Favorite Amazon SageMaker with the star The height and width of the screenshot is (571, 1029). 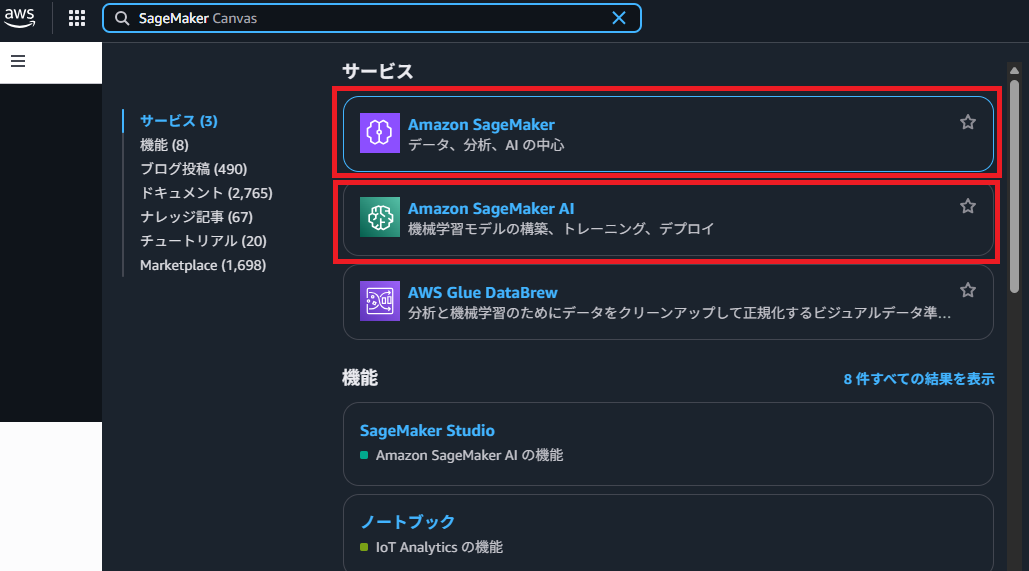(967, 122)
